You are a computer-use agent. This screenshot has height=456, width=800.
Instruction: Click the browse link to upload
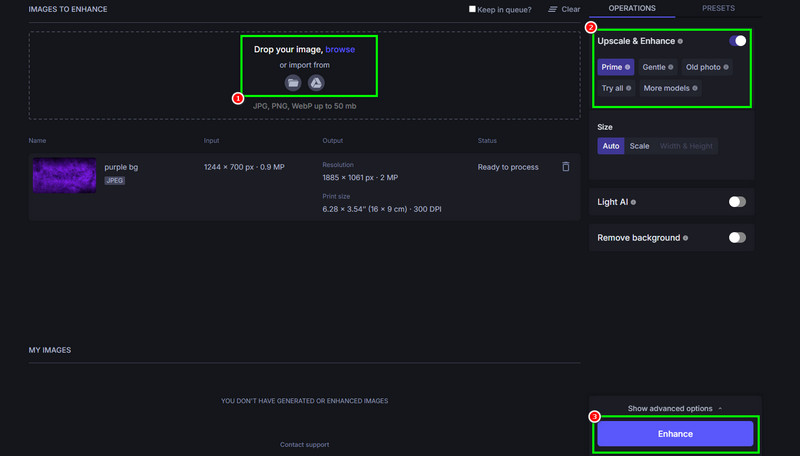tap(340, 49)
